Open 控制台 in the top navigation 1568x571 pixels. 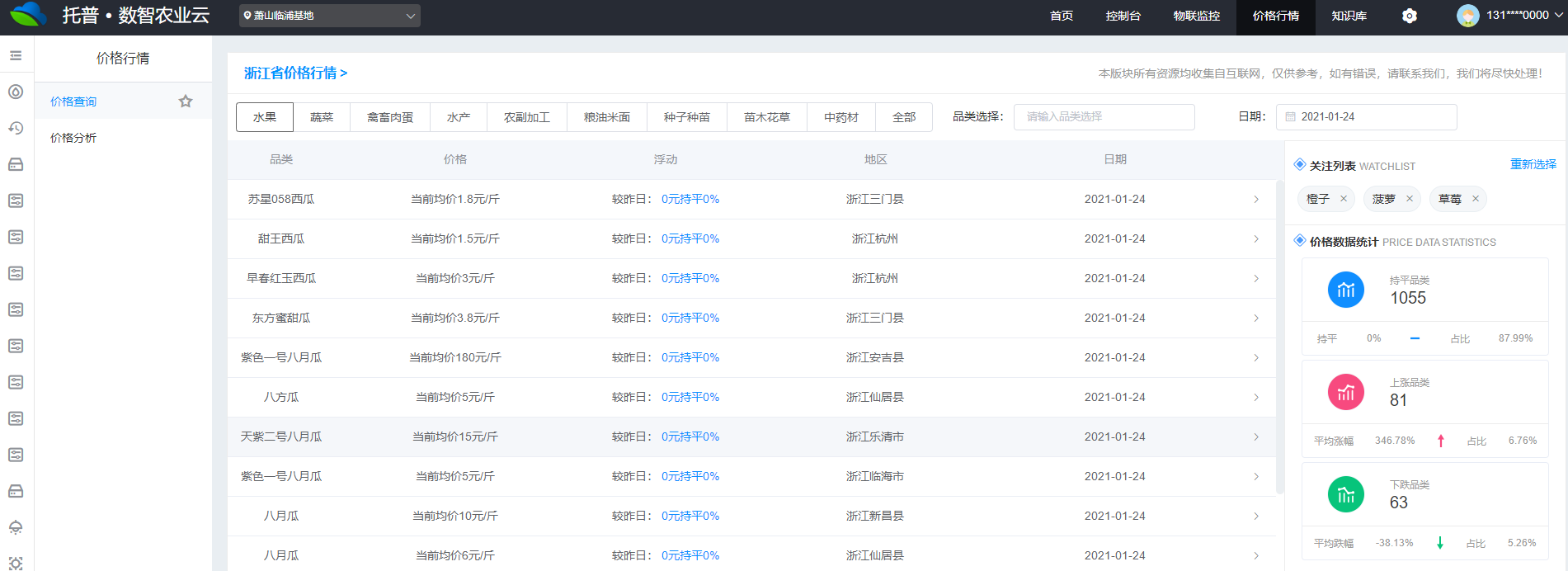point(1123,16)
